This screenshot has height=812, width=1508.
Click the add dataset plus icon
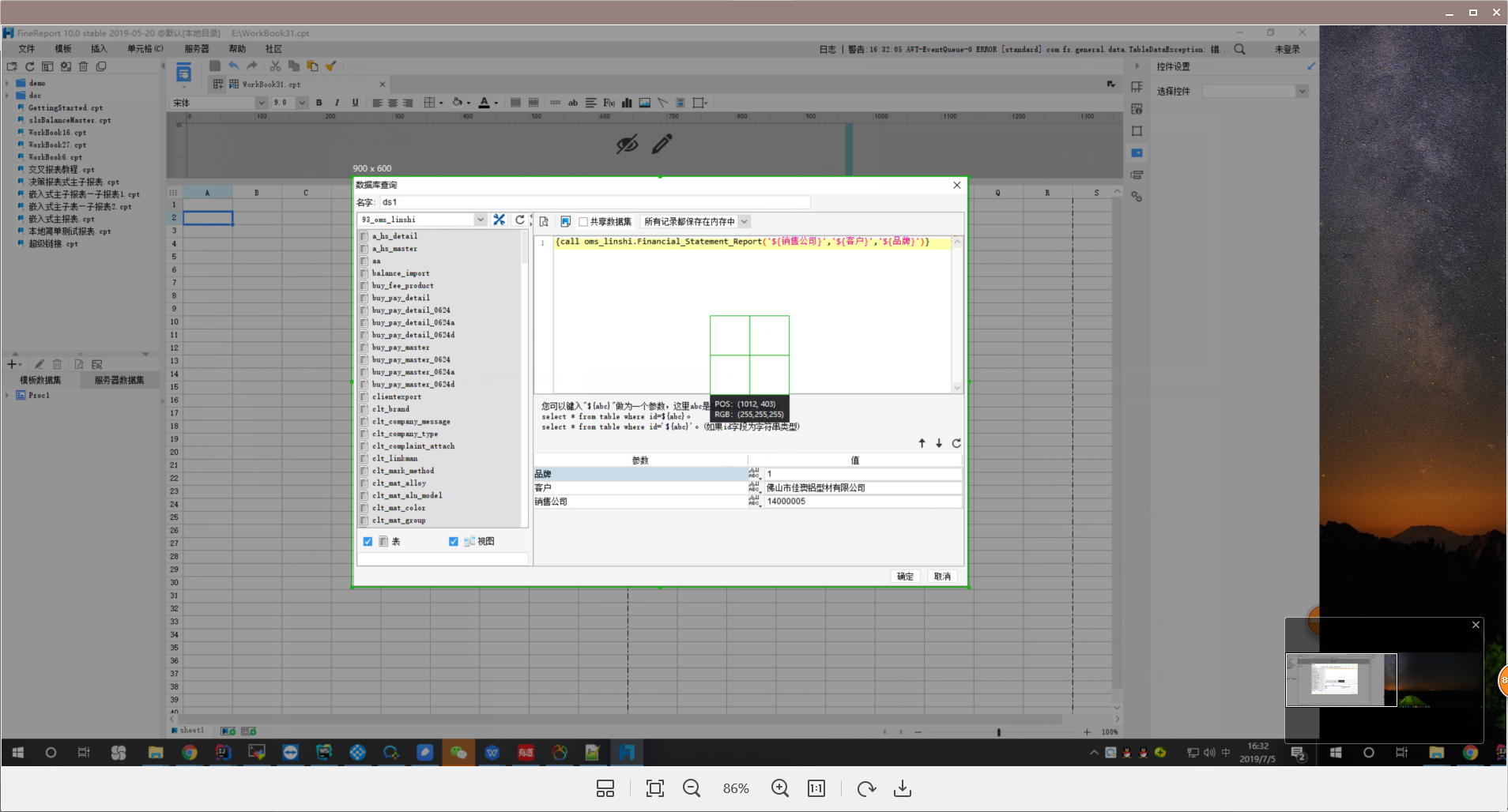click(12, 364)
